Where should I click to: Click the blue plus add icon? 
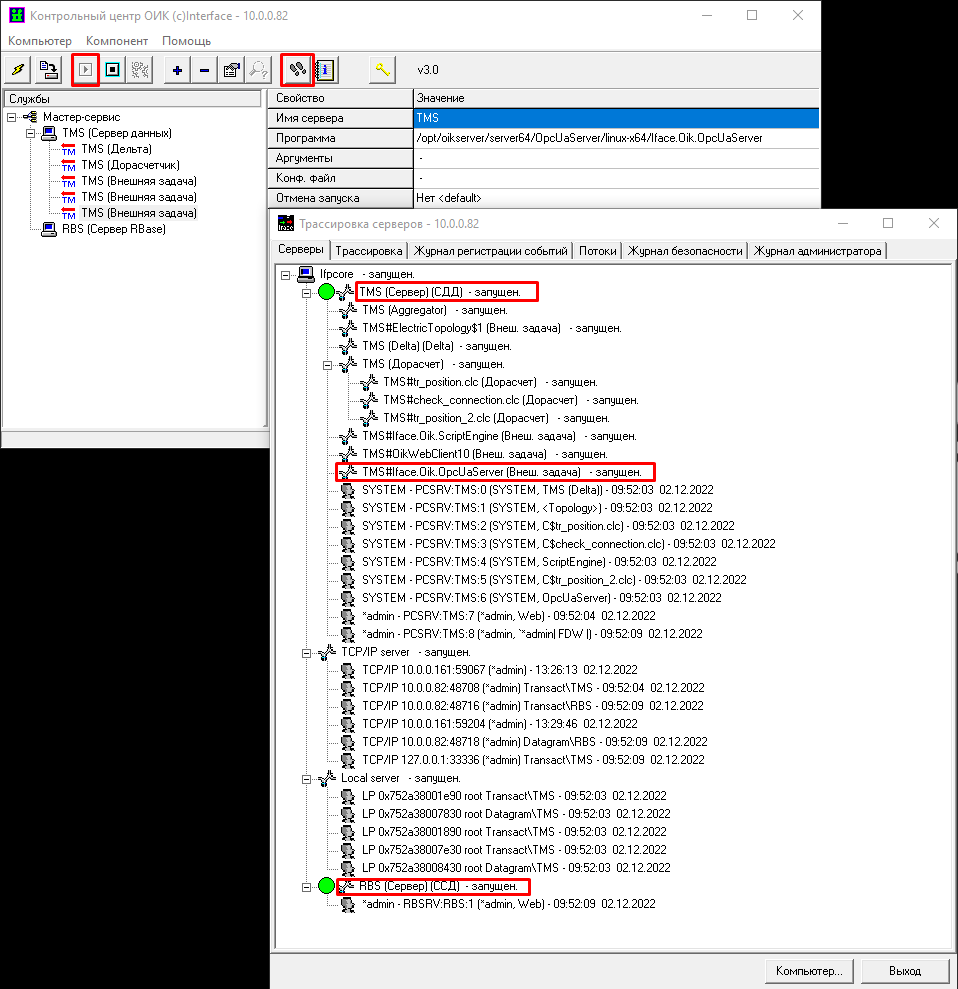click(x=177, y=70)
